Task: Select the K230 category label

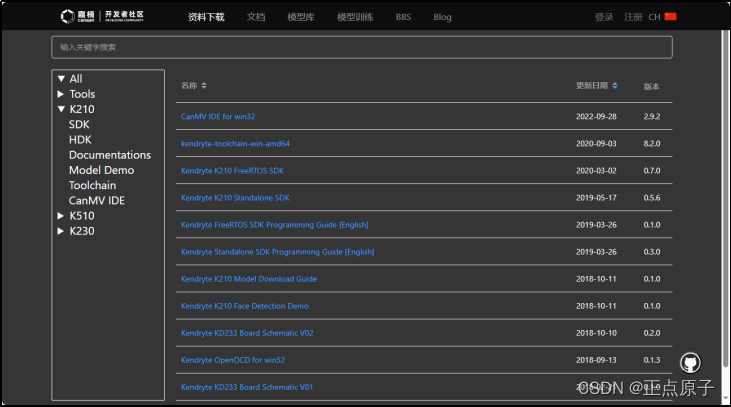Action: point(82,231)
